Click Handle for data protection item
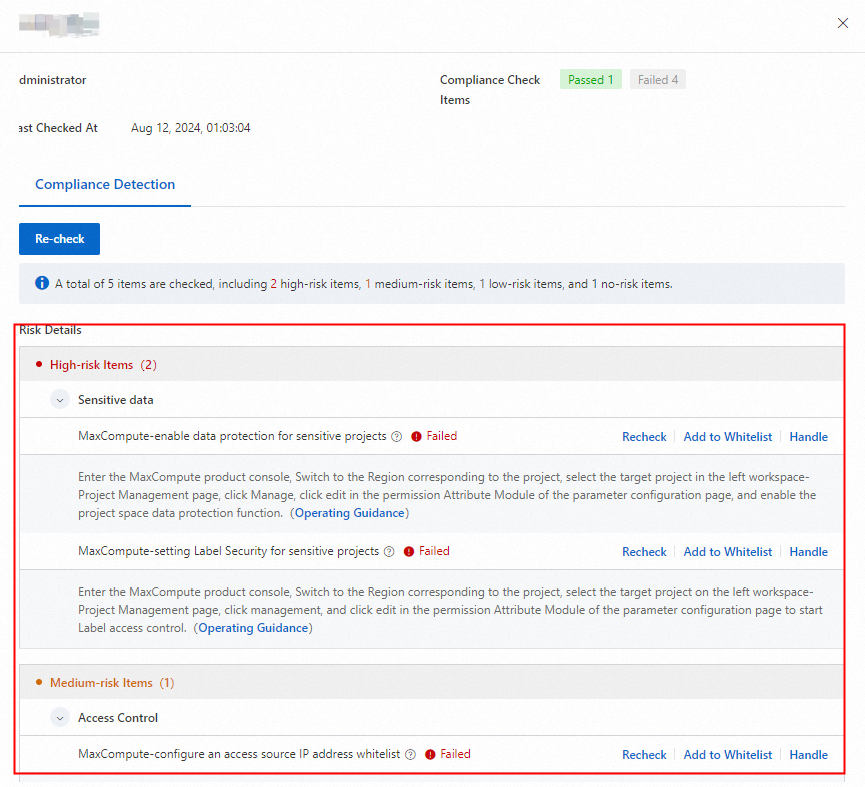The image size is (865, 787). click(x=808, y=437)
